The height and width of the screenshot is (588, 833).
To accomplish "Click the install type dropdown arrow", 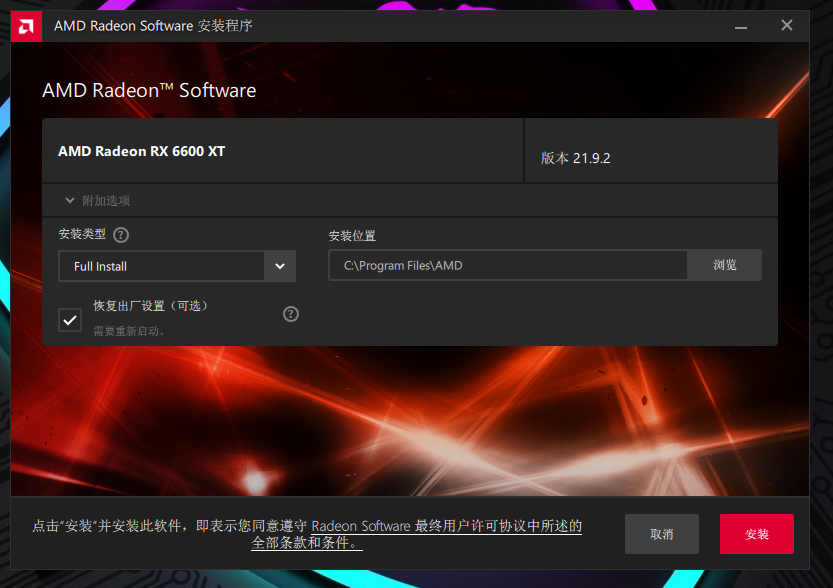I will pyautogui.click(x=280, y=266).
